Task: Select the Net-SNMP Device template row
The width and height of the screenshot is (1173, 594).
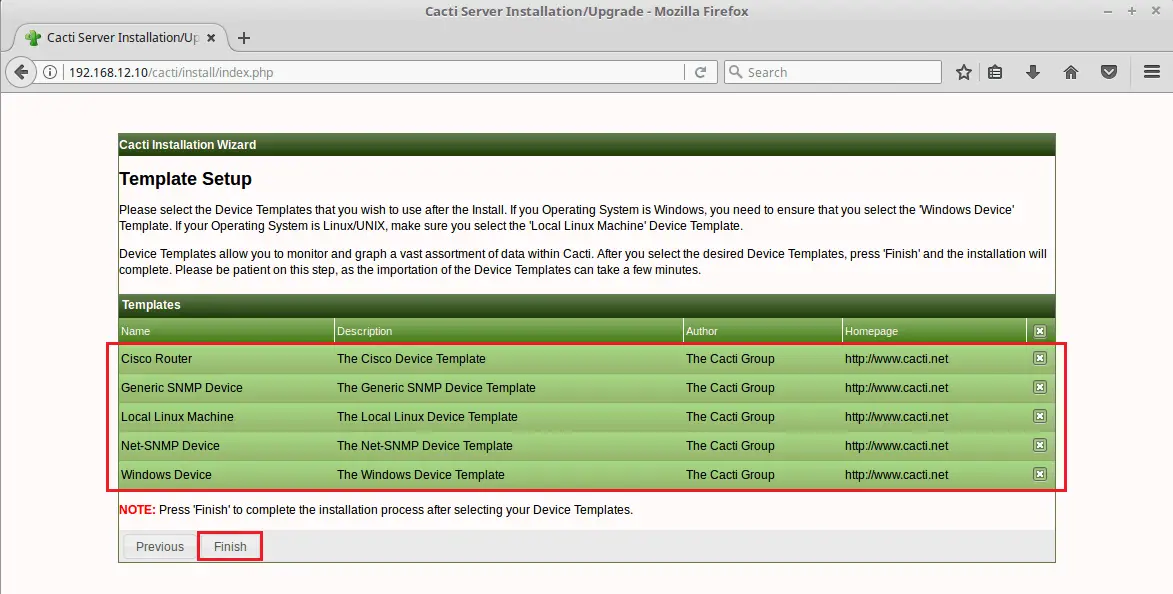Action: (x=170, y=446)
